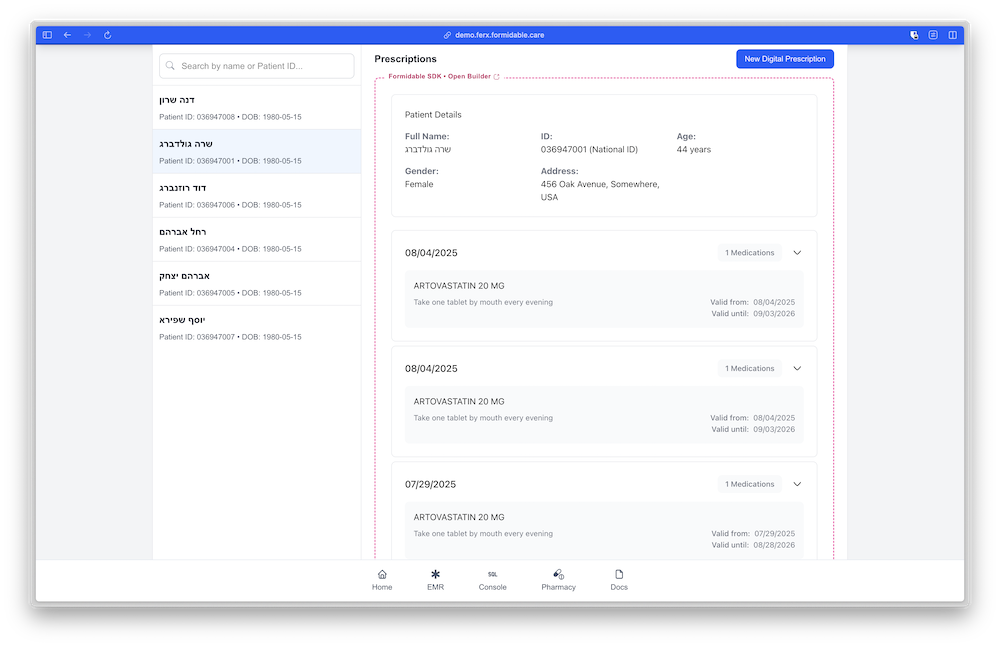Collapse the 07/29/2025 prescription entry

tap(797, 483)
